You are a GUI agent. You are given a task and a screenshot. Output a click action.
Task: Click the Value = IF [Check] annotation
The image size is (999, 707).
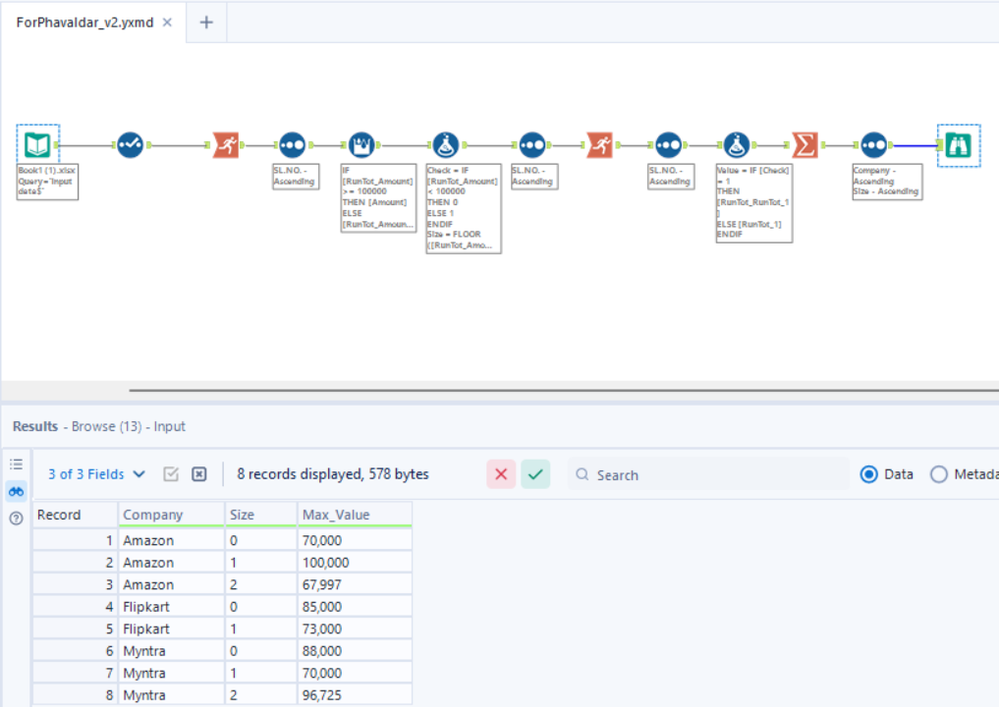click(754, 203)
